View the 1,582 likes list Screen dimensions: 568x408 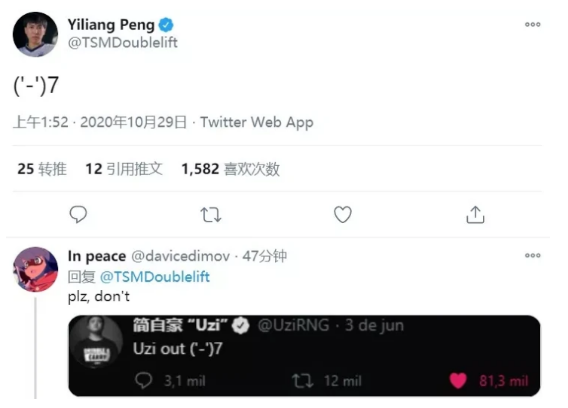[230, 169]
